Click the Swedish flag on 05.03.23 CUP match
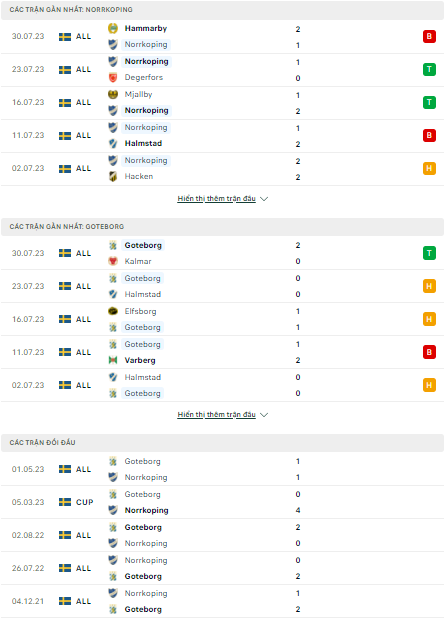The width and height of the screenshot is (444, 618). [x=65, y=502]
